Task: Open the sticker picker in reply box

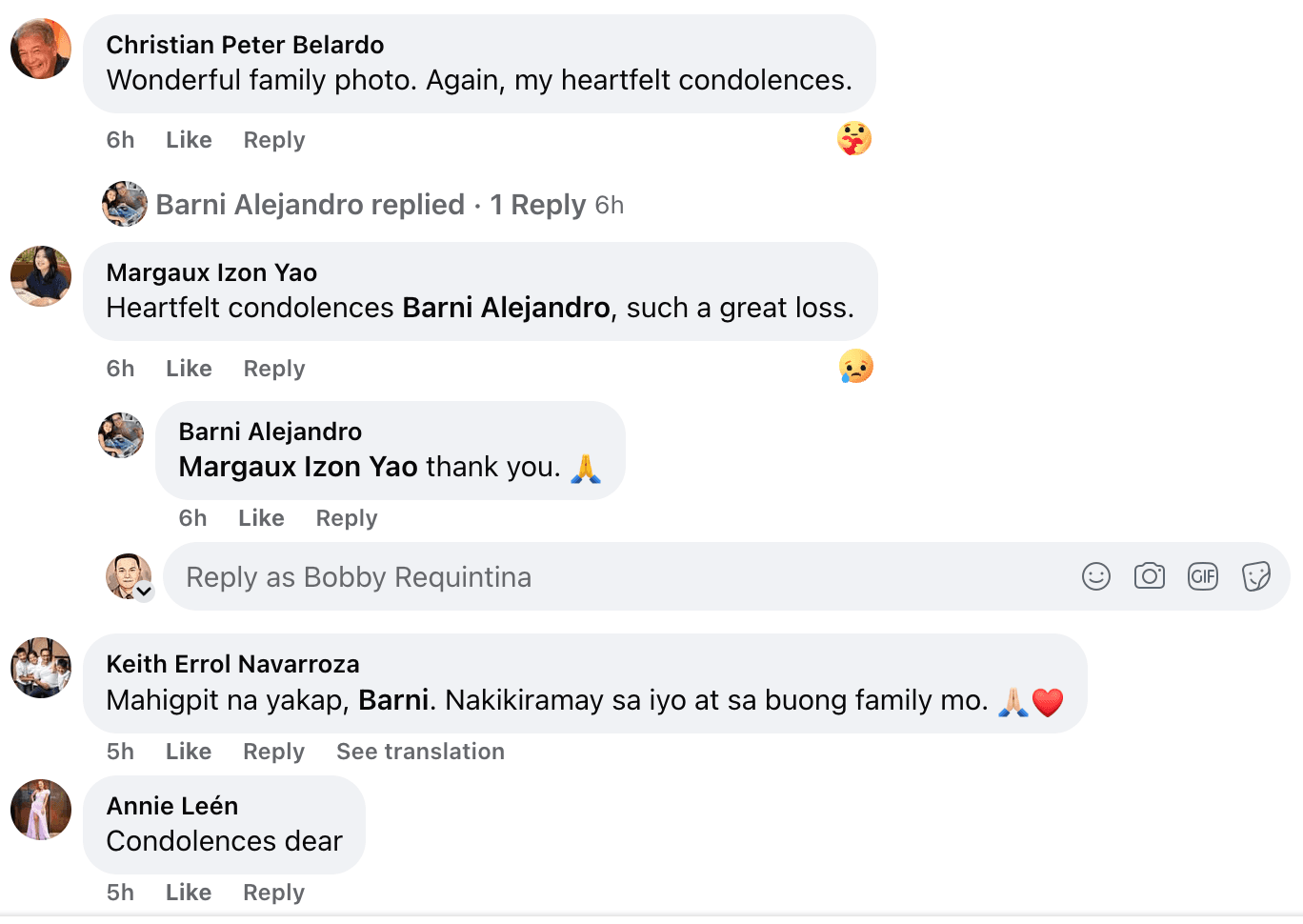Action: pos(1256,576)
